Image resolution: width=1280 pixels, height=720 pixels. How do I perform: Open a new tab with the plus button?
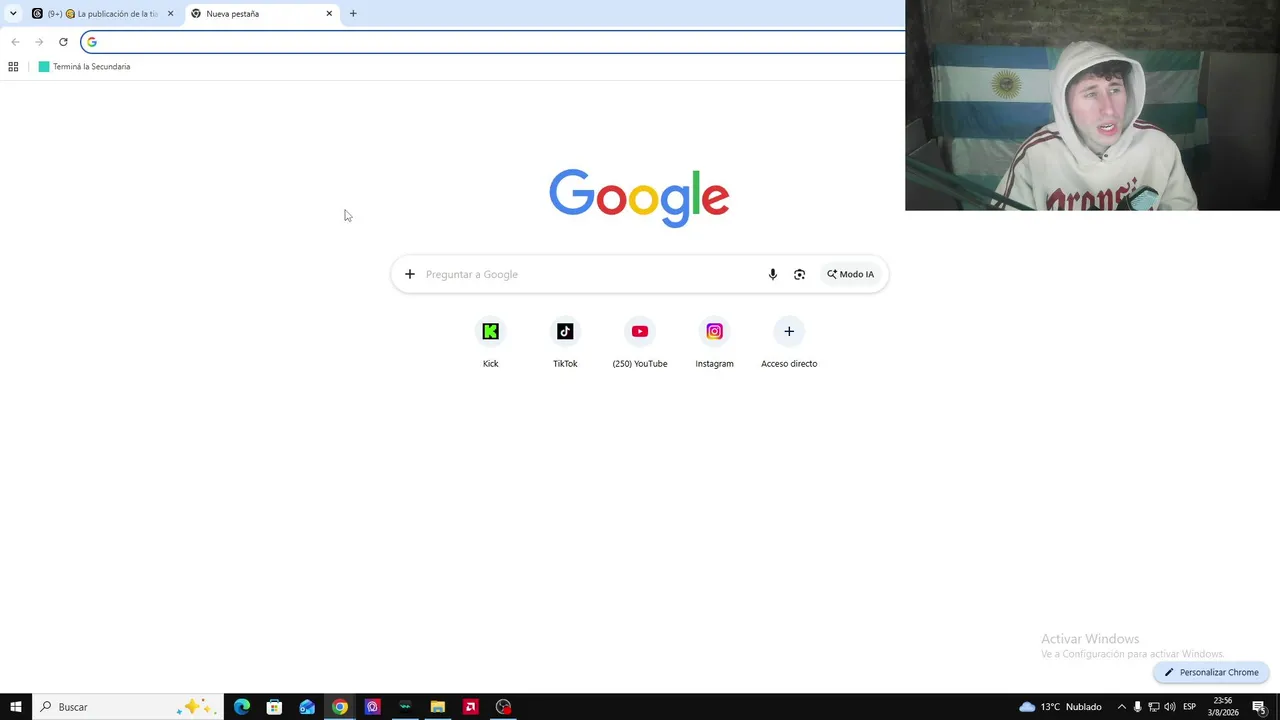coord(353,14)
